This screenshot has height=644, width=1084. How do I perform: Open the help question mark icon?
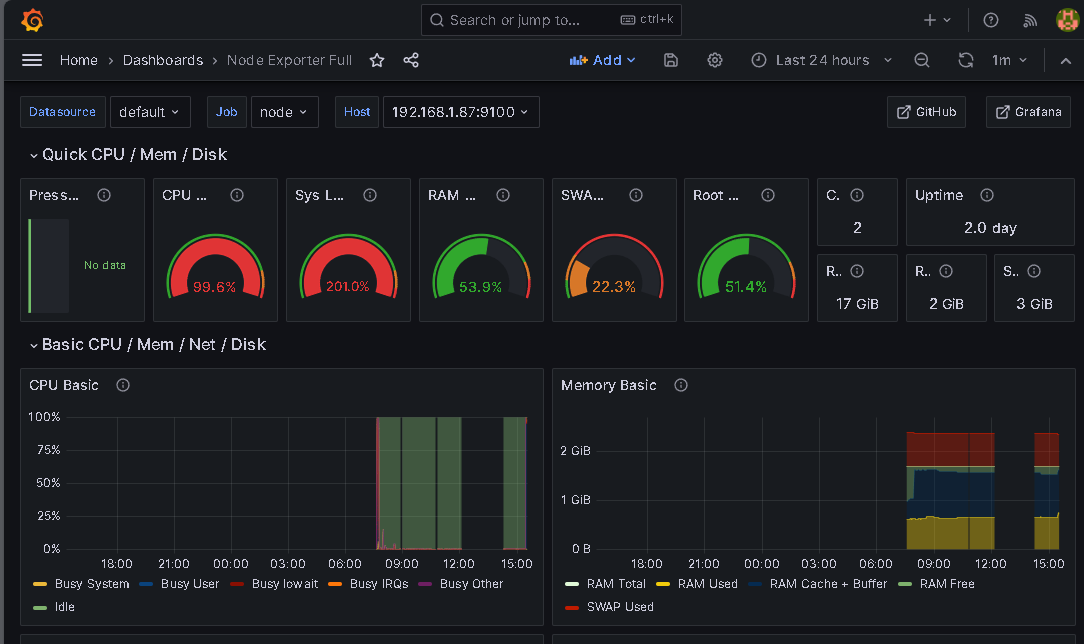tap(991, 20)
